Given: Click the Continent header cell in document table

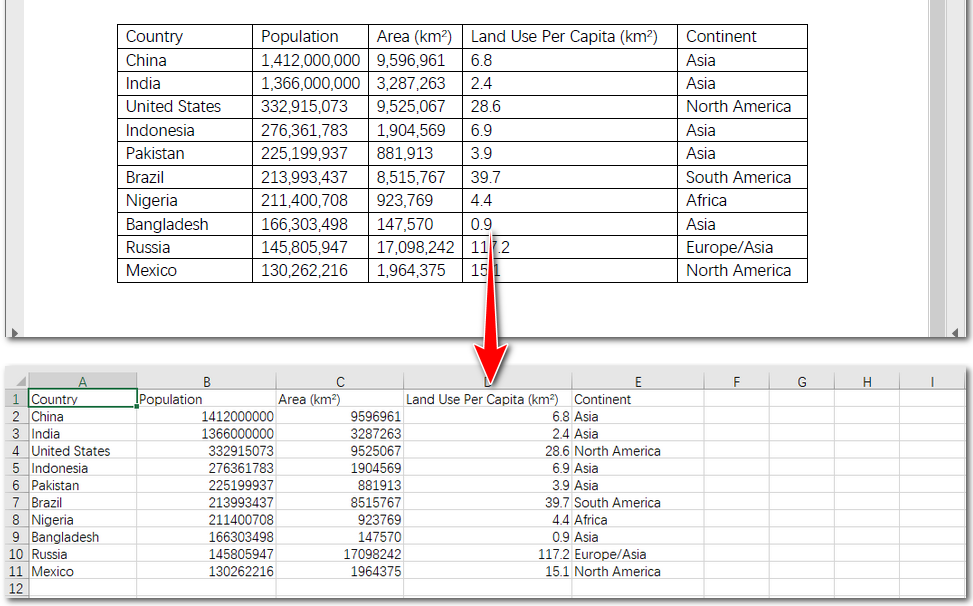Looking at the screenshot, I should tap(741, 37).
